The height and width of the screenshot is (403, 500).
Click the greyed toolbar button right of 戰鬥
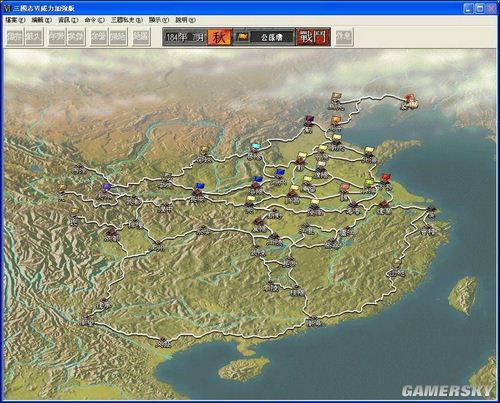(344, 37)
